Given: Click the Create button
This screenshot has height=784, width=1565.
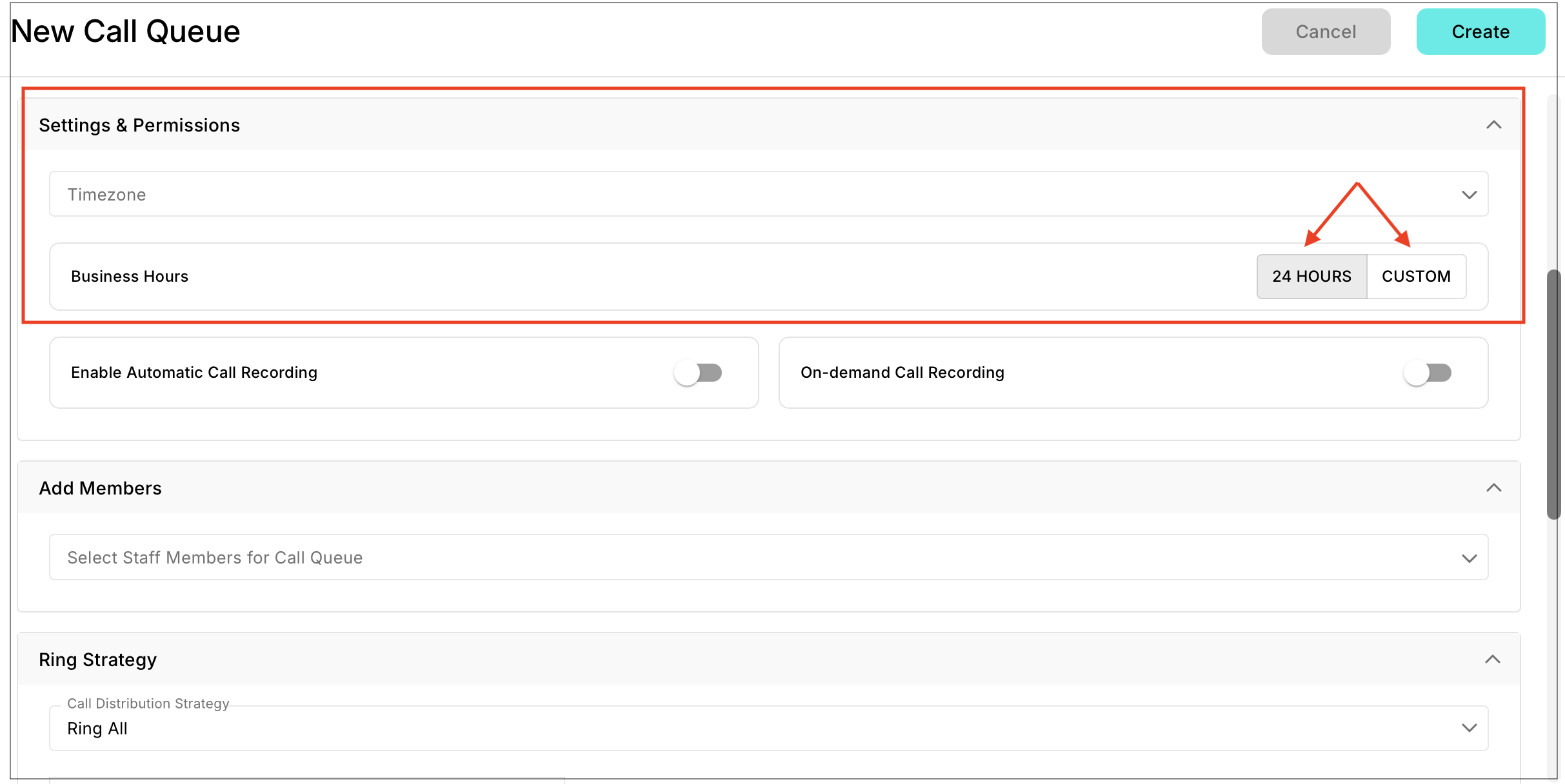Looking at the screenshot, I should click(1480, 32).
